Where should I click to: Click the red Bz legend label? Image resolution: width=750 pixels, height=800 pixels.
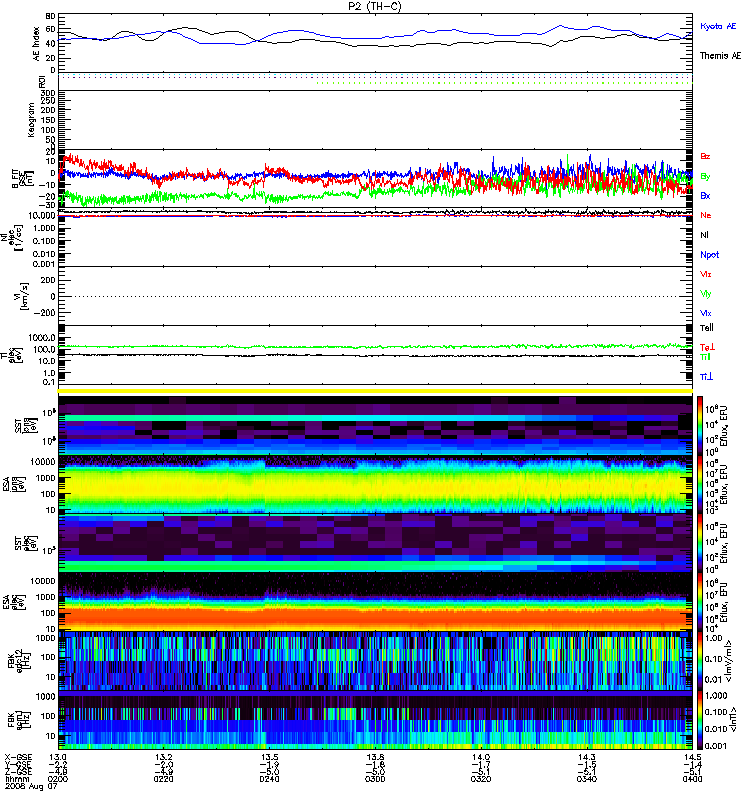click(x=705, y=156)
